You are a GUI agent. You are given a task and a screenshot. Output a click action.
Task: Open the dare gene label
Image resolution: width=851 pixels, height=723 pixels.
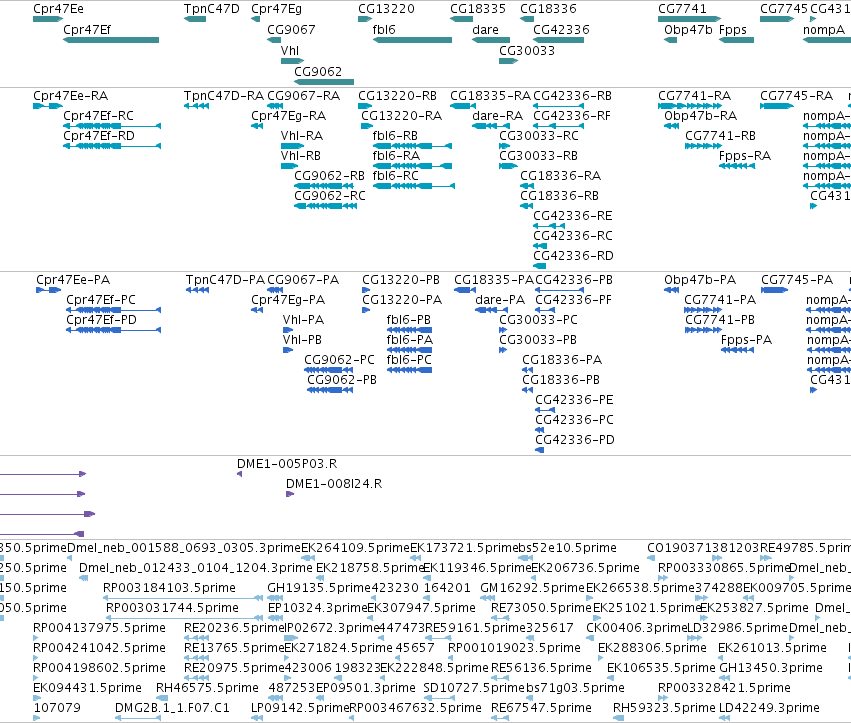pyautogui.click(x=485, y=30)
